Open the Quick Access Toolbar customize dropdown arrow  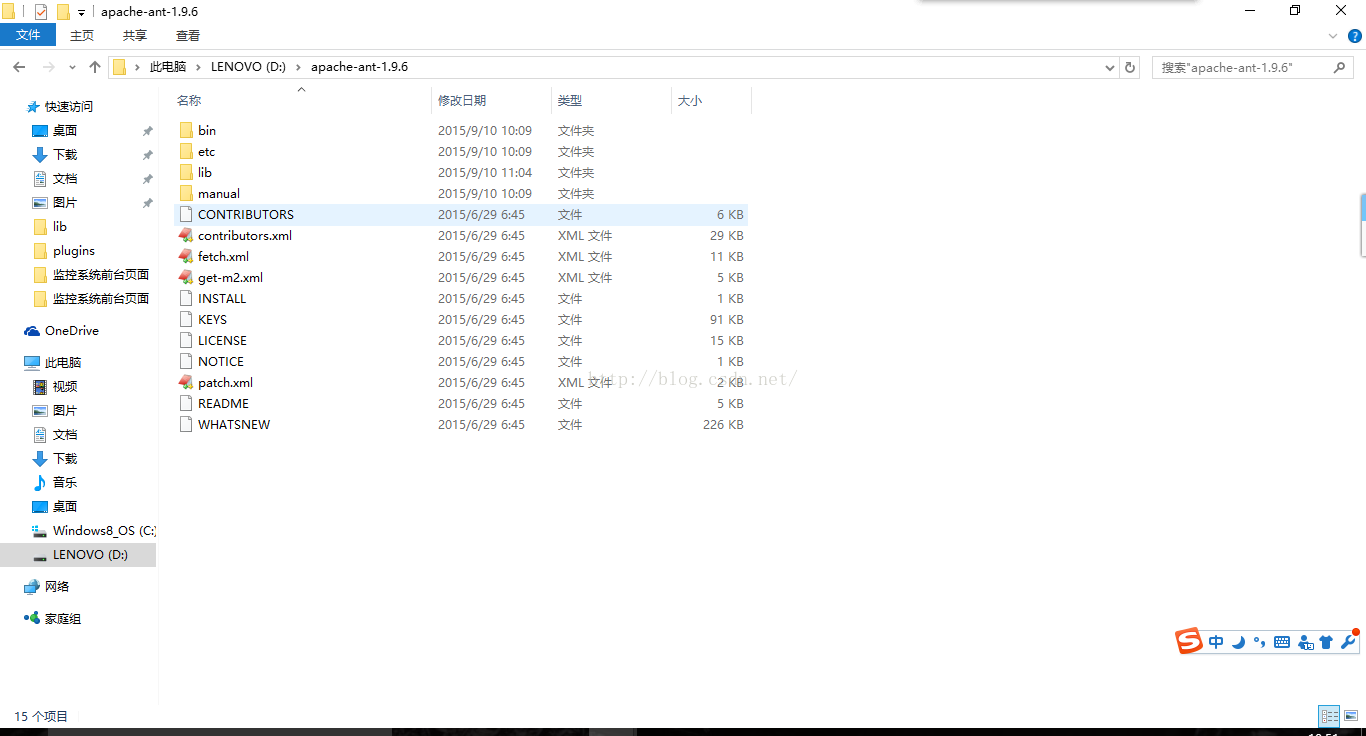pos(81,13)
